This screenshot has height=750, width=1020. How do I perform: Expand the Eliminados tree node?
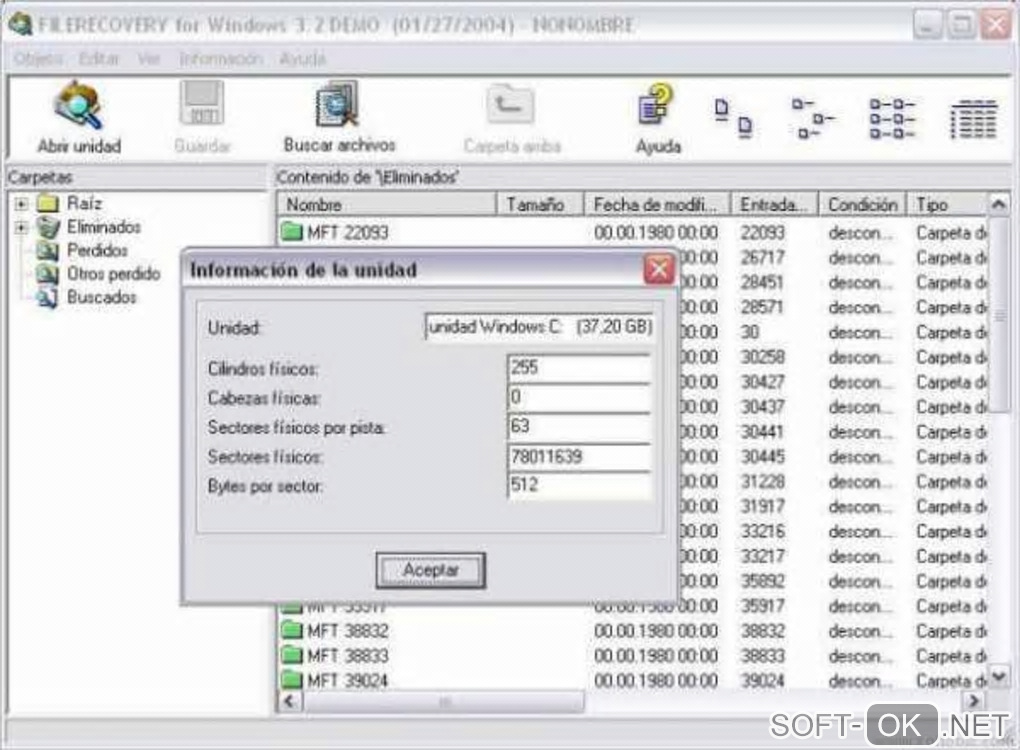(x=21, y=228)
